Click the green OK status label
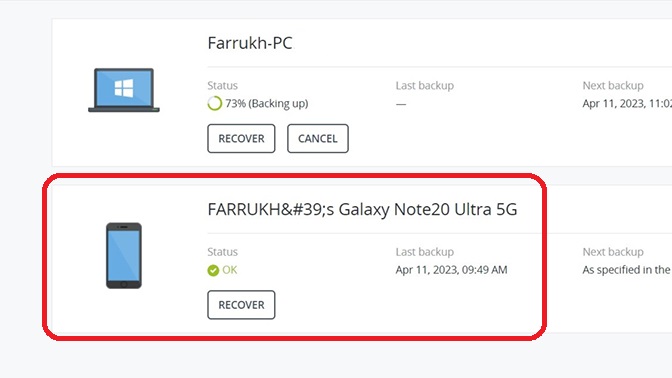The width and height of the screenshot is (672, 378). pyautogui.click(x=230, y=270)
